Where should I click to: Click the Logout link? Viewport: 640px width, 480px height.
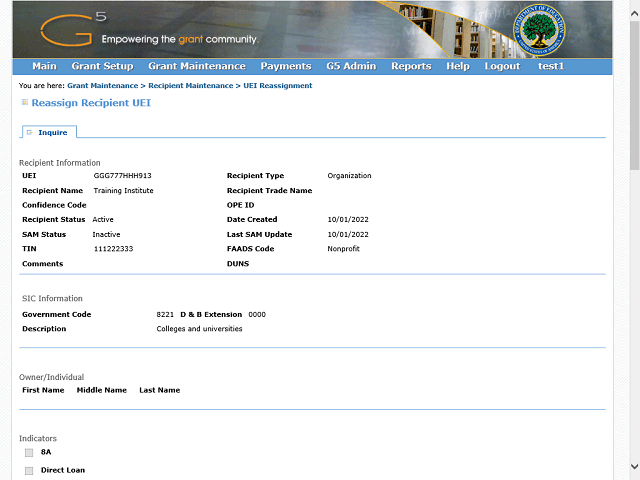point(502,66)
